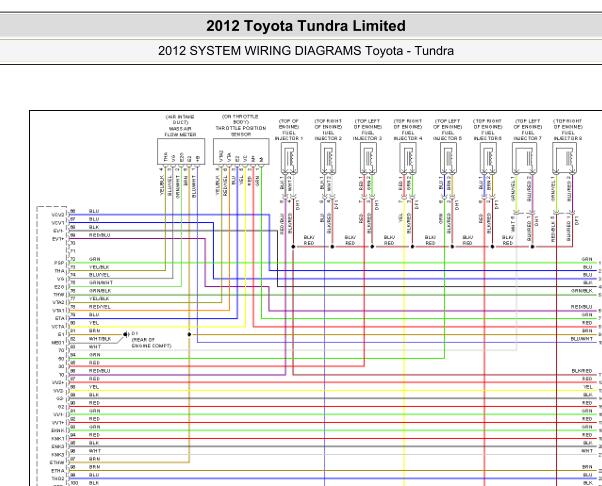Click the 'BLK' wire label at pin 68
This screenshot has width=602, height=486.
click(94, 227)
